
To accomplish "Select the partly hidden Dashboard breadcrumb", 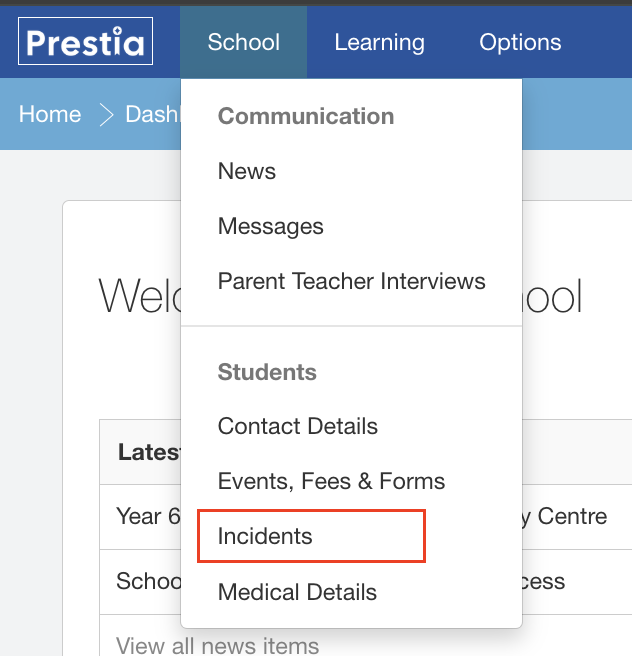I will tap(153, 114).
